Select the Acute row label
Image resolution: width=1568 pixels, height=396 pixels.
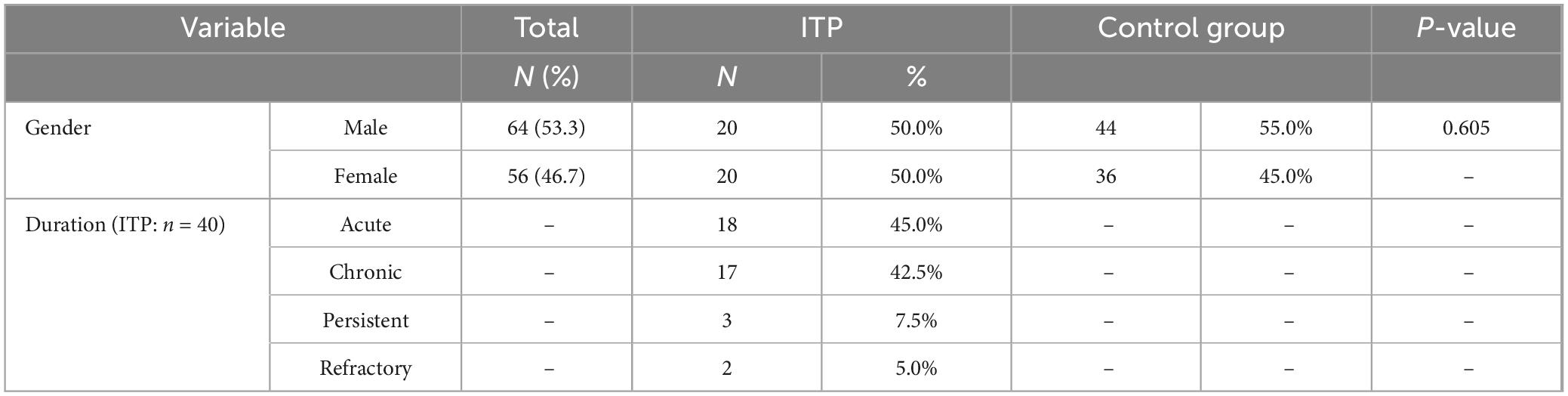pos(365,224)
